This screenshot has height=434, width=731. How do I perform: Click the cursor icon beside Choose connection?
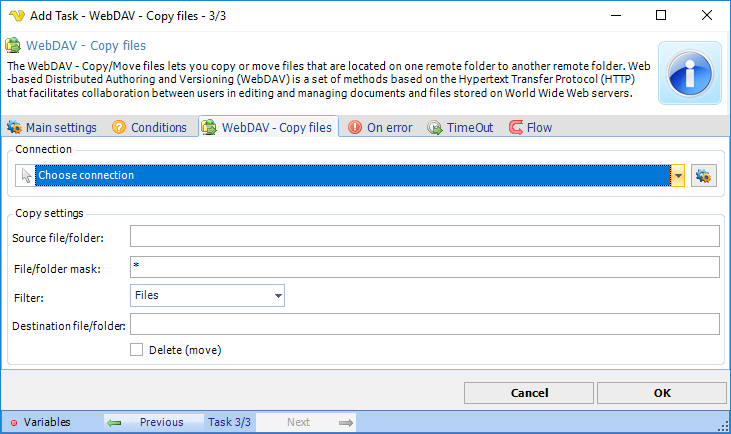pos(26,176)
